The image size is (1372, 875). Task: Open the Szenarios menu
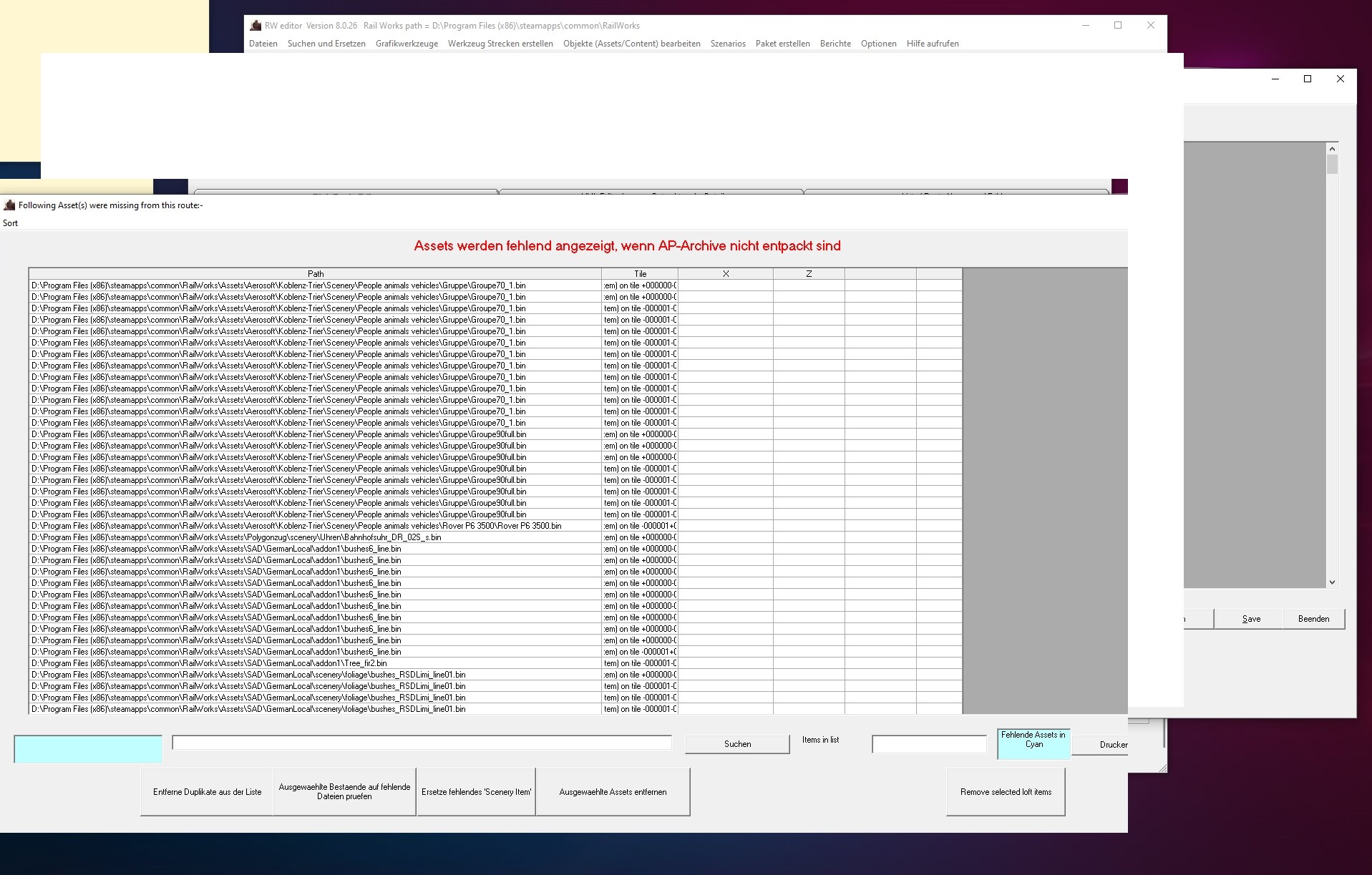coord(728,44)
